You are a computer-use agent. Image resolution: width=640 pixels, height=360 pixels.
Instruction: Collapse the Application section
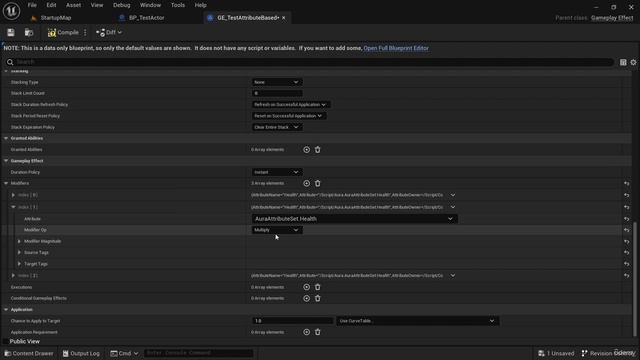(6, 310)
